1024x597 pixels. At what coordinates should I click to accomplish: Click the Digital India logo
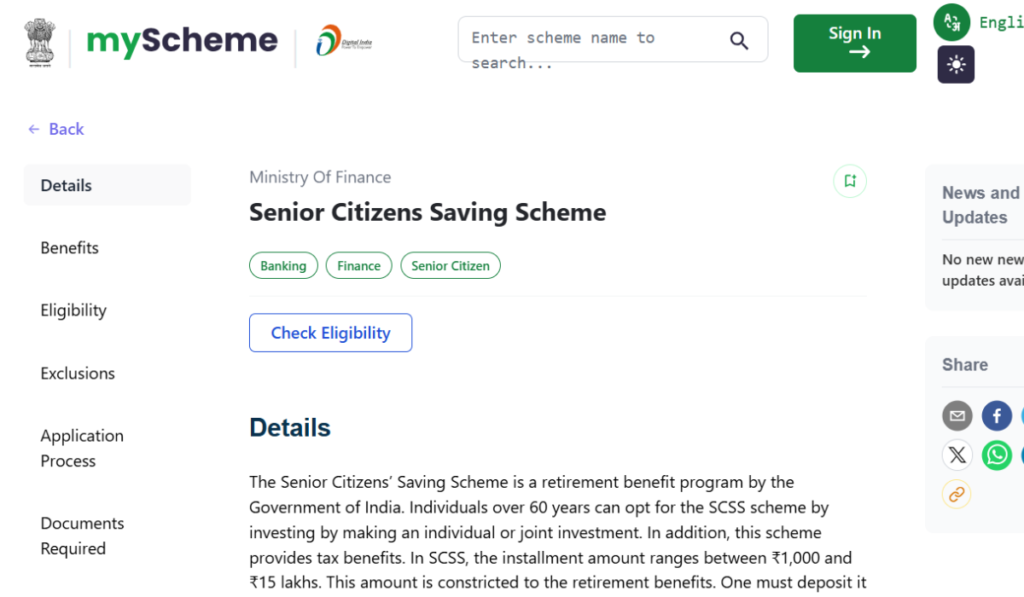343,41
